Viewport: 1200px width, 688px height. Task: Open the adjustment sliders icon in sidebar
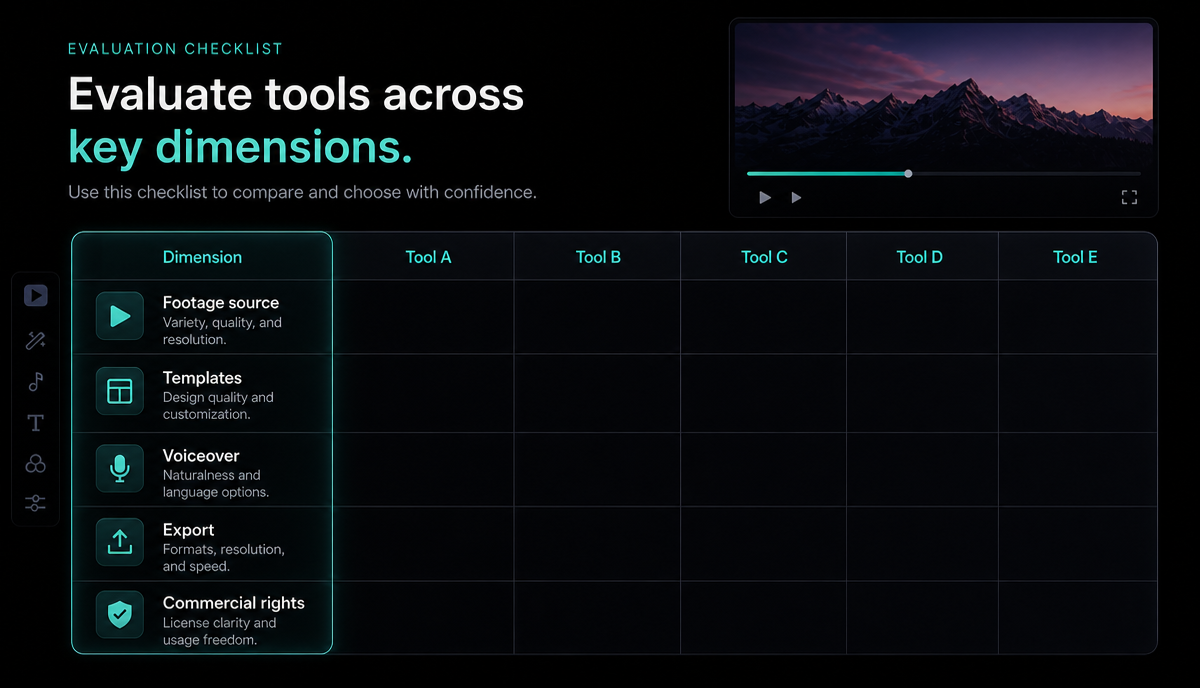[x=36, y=503]
